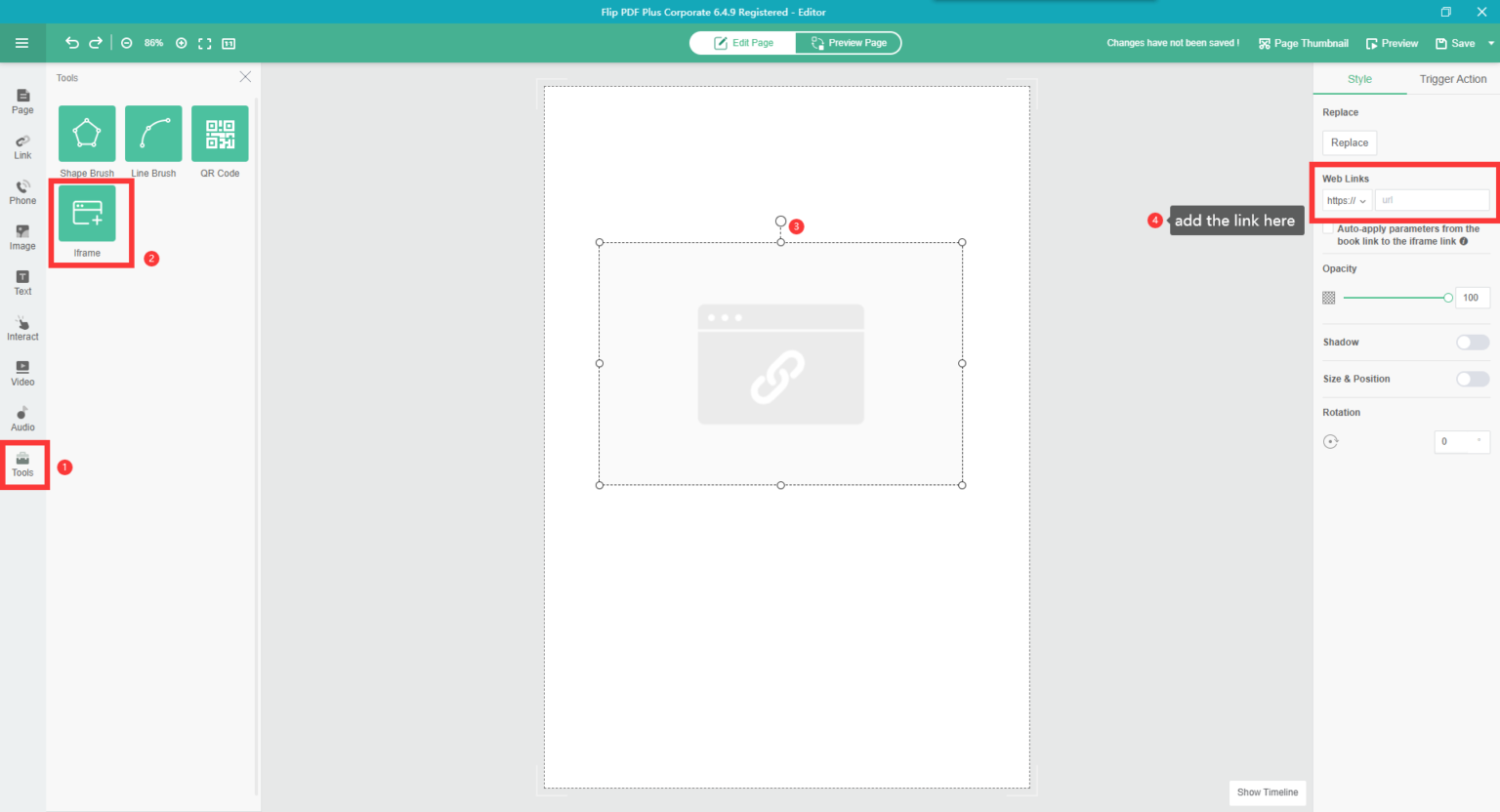The image size is (1500, 812).
Task: Enable the Shadow effect toggle
Action: click(x=1472, y=342)
